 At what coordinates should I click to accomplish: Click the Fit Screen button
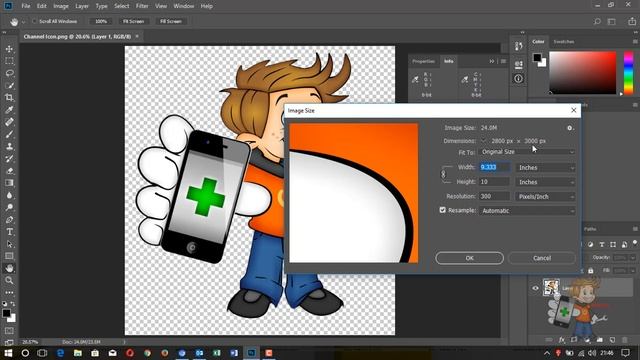(133, 21)
